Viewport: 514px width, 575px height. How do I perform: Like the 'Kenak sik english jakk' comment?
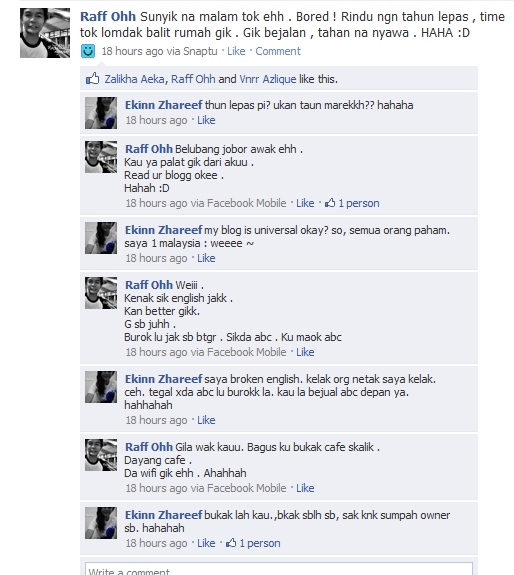pos(305,352)
